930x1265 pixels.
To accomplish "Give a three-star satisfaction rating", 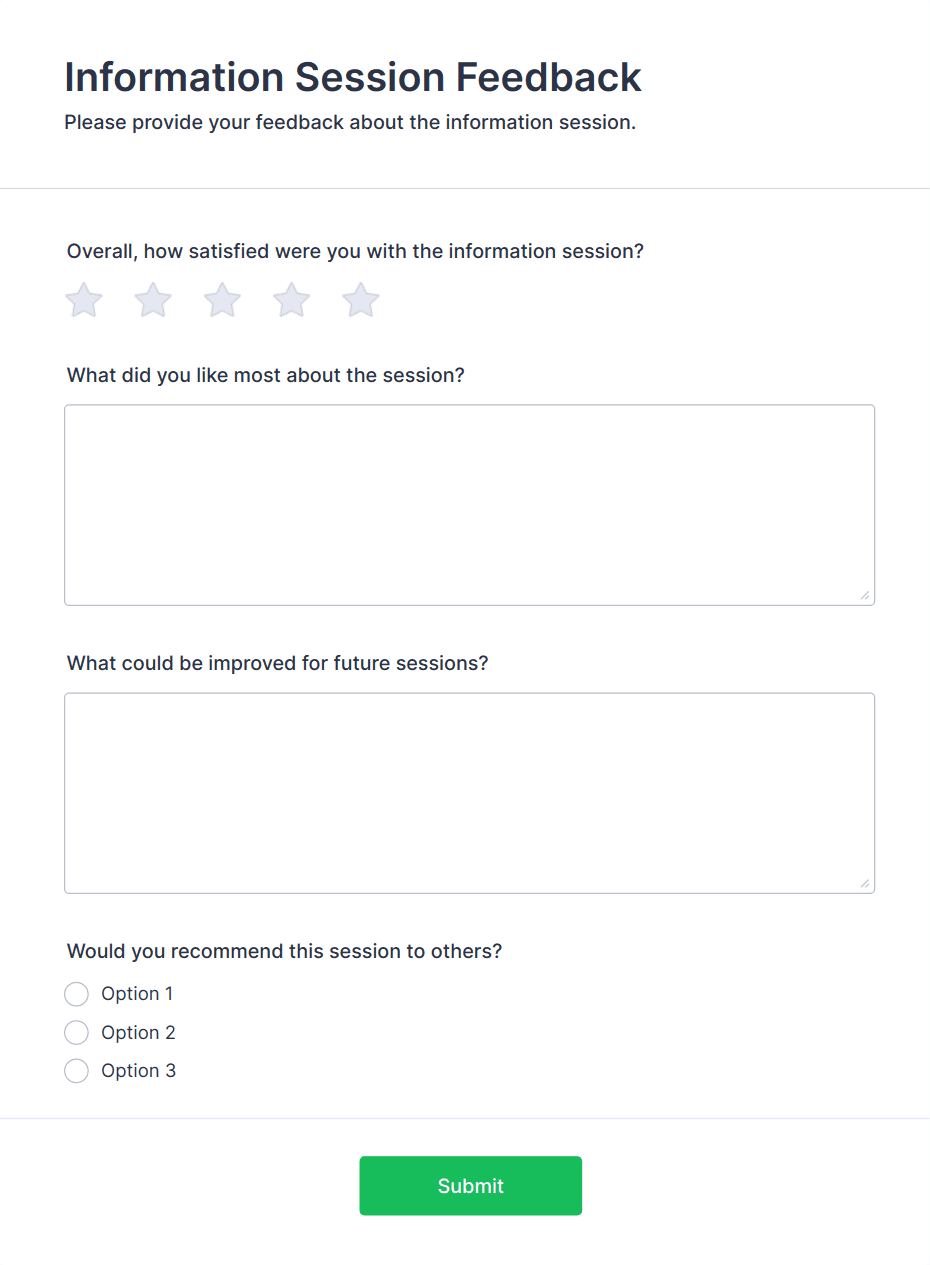I will coord(222,300).
